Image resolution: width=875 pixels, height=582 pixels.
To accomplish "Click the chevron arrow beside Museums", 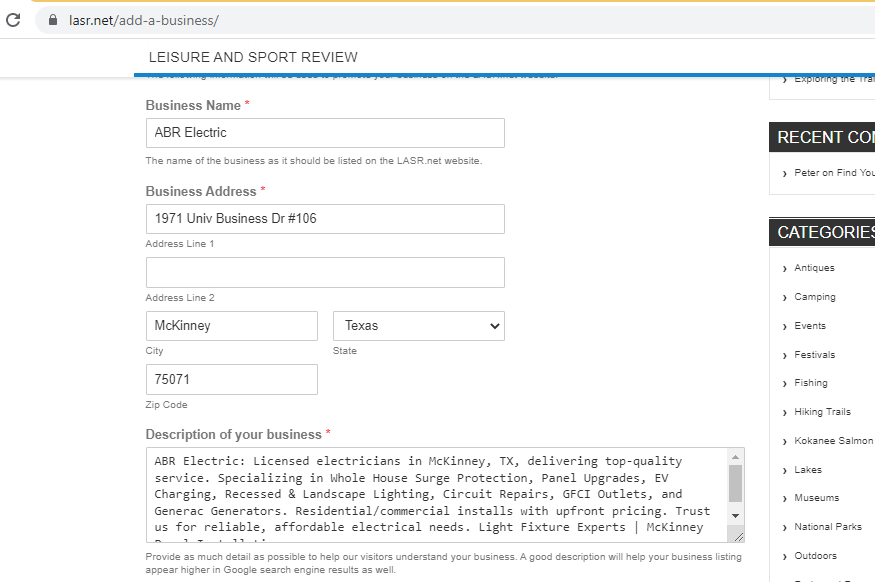I will (785, 499).
